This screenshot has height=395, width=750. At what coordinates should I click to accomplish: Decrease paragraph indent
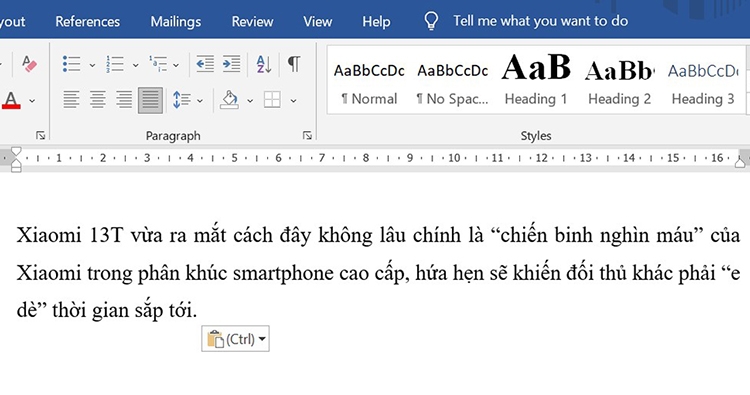pos(205,64)
